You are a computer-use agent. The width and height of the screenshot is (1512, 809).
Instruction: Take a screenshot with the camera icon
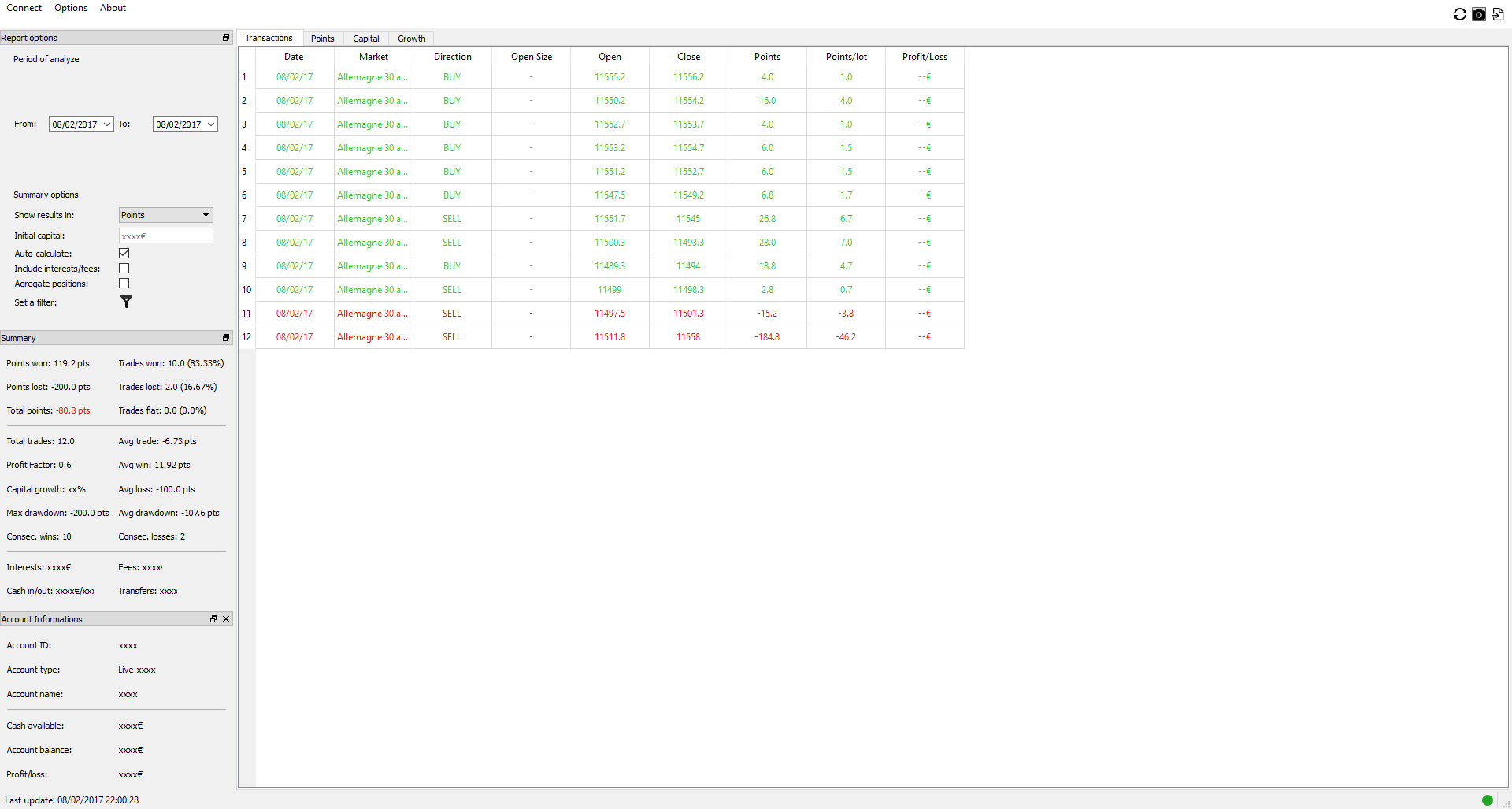[x=1479, y=14]
